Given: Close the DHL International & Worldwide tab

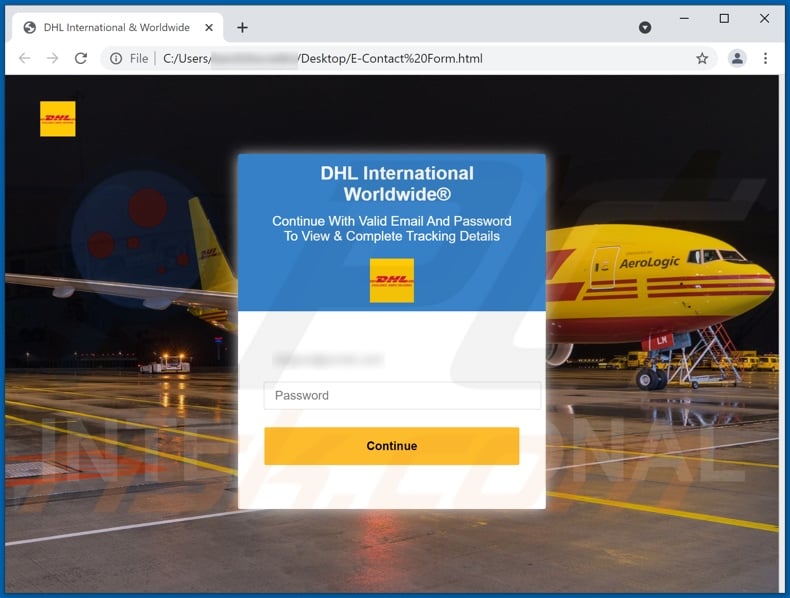Looking at the screenshot, I should (208, 27).
